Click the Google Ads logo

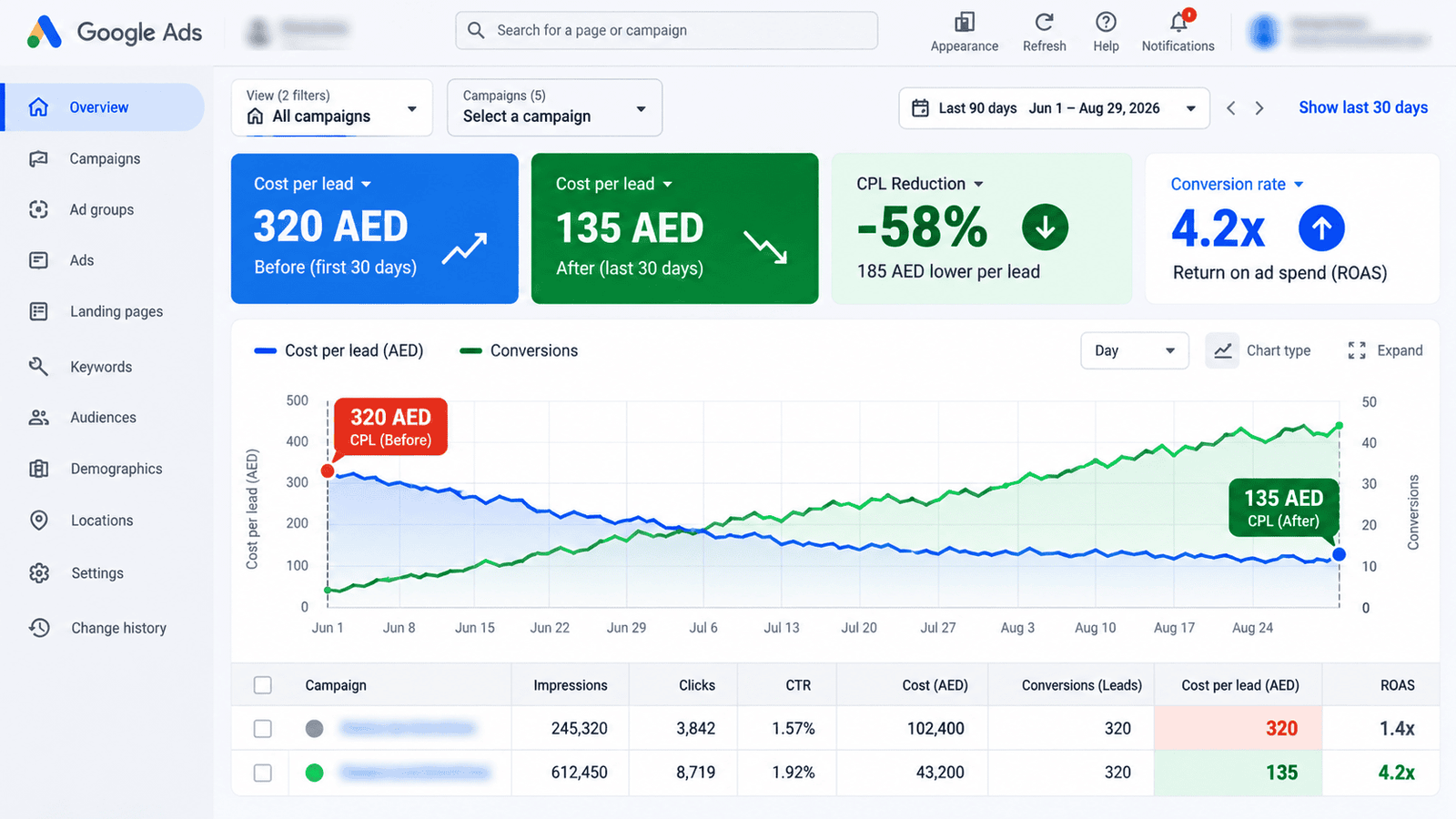click(115, 32)
